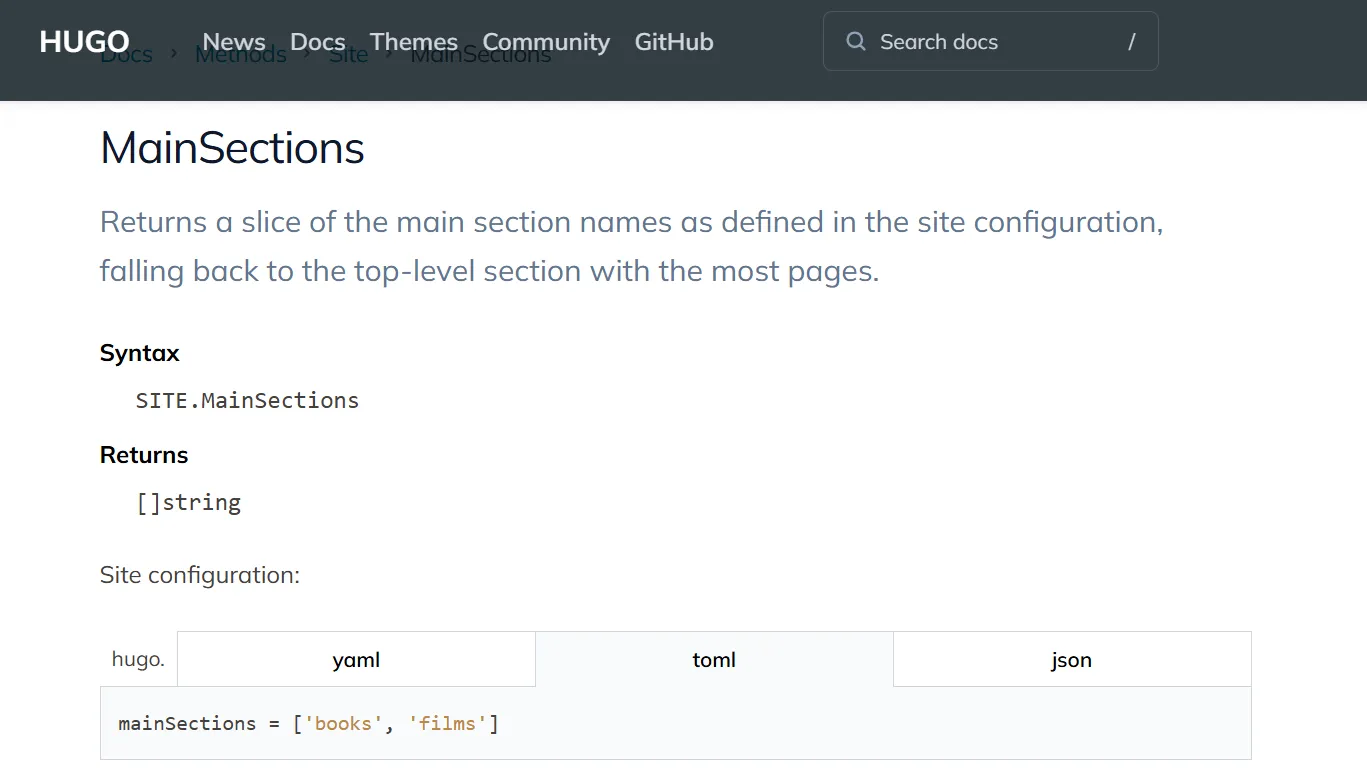1367x777 pixels.
Task: Click the 'Site configuration:' text
Action: tap(200, 575)
